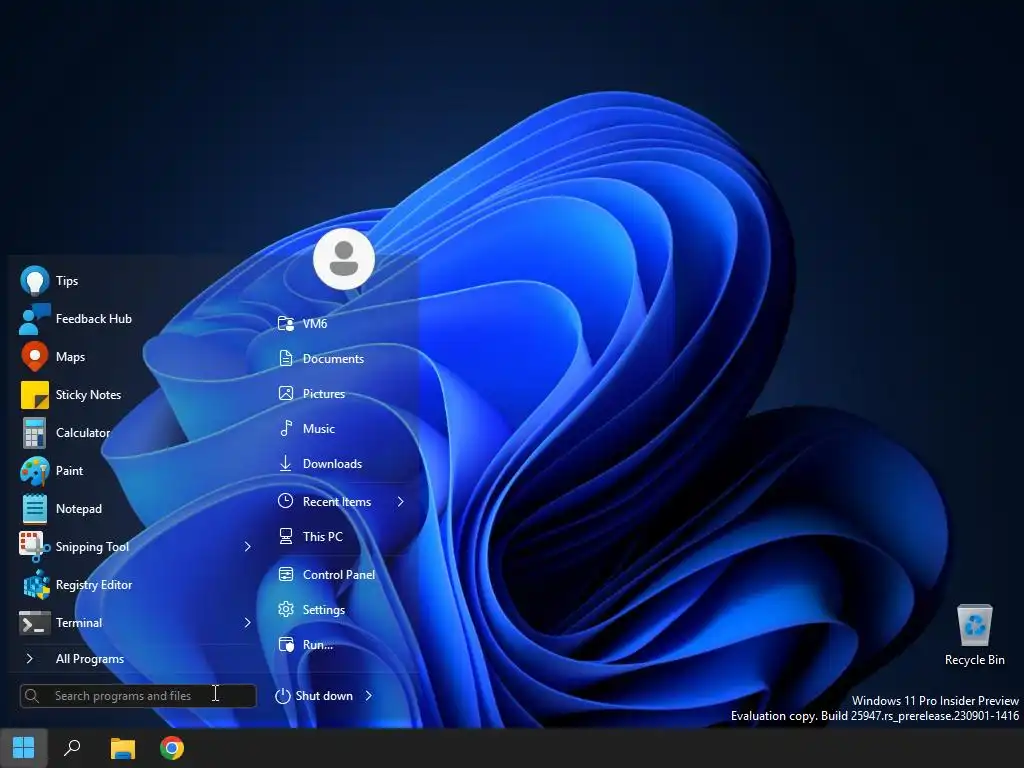Viewport: 1024px width, 768px height.
Task: Click the user account avatar picture
Action: pos(344,259)
